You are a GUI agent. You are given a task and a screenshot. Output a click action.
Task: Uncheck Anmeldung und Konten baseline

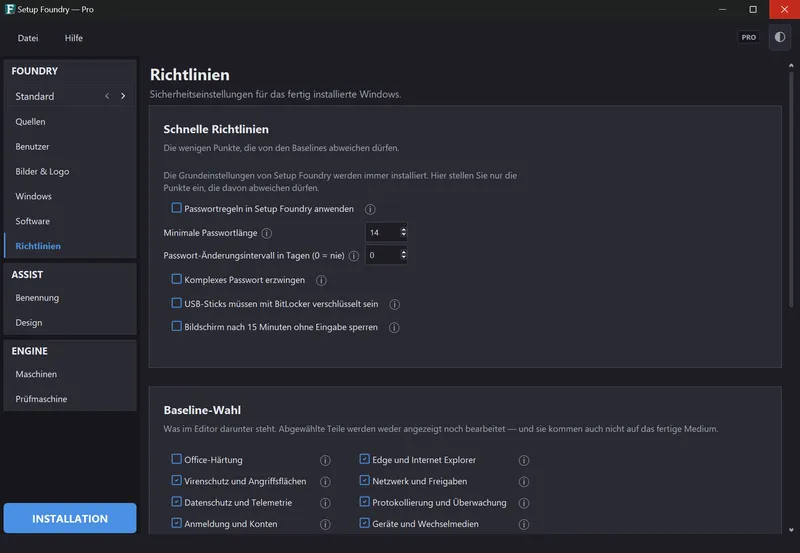pos(177,523)
